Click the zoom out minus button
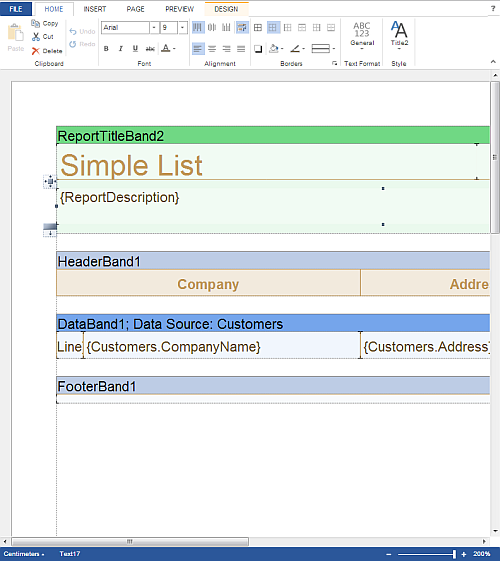This screenshot has width=500, height=561. tap(389, 554)
